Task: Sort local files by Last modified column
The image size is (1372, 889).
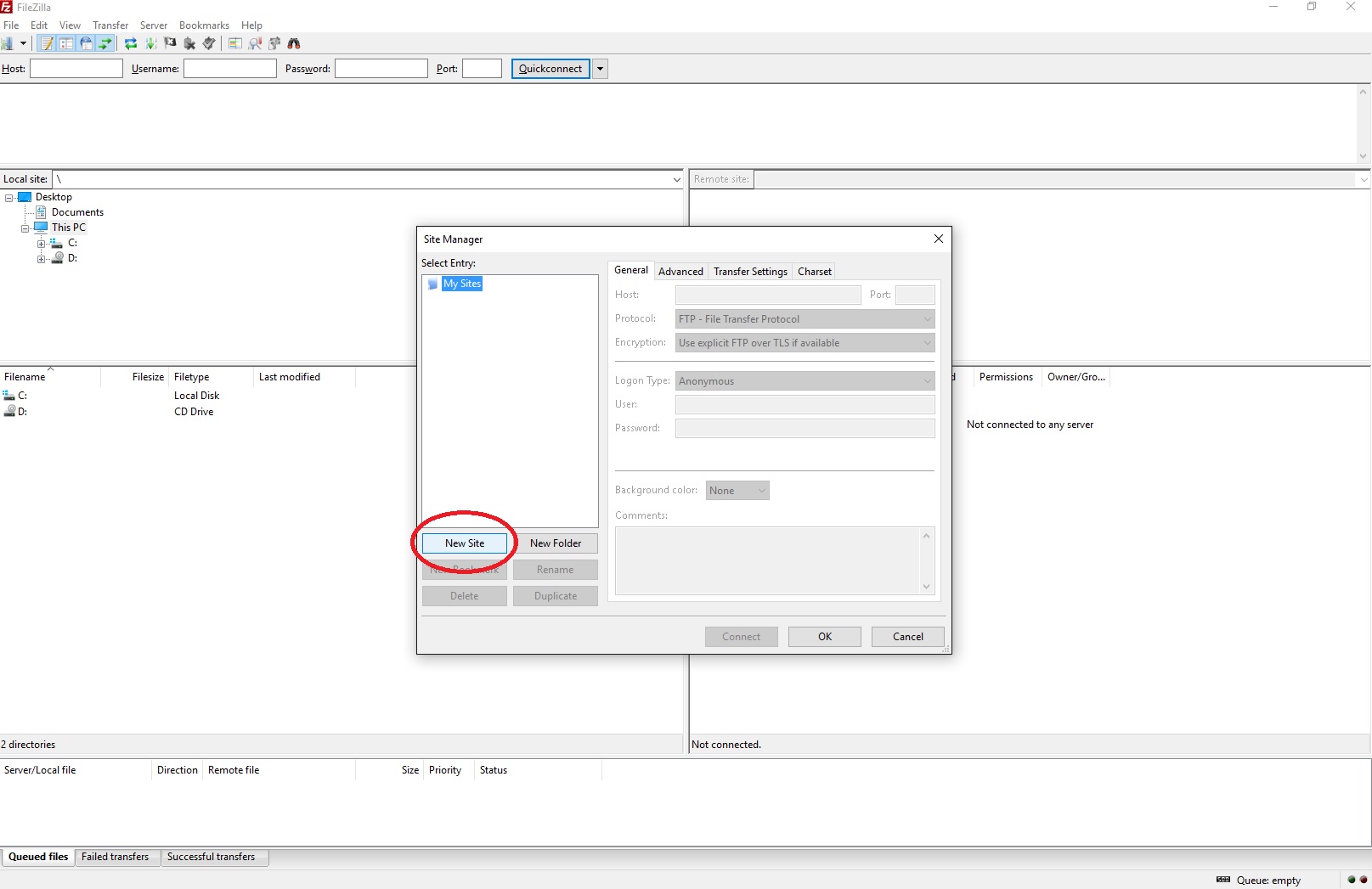Action: pyautogui.click(x=303, y=377)
